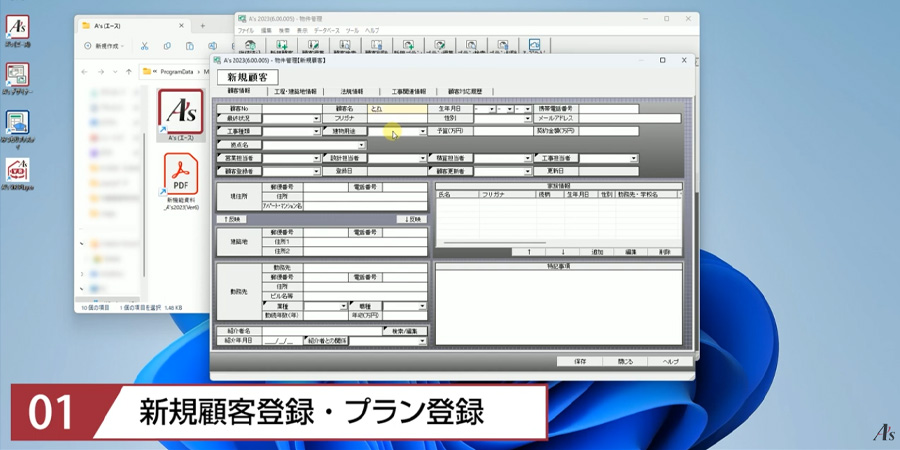Click the third desktop shortcut icon
Image resolution: width=900 pixels, height=450 pixels.
[x=17, y=122]
